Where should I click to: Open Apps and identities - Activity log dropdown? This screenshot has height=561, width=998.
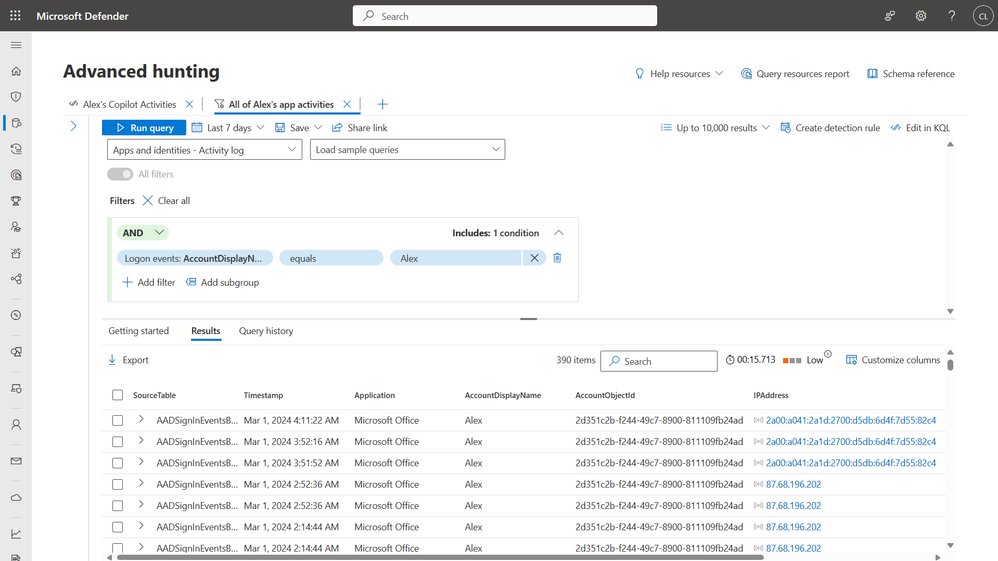[x=204, y=150]
